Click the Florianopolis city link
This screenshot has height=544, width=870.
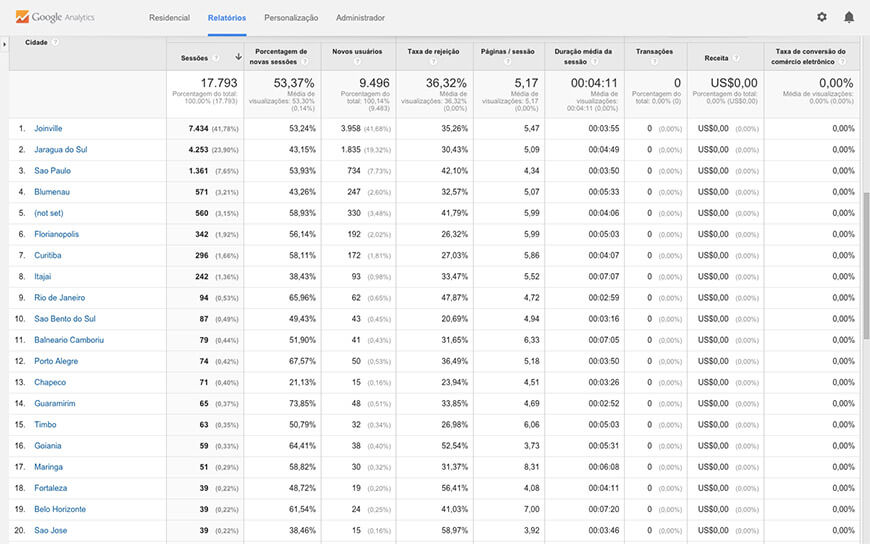[x=56, y=234]
